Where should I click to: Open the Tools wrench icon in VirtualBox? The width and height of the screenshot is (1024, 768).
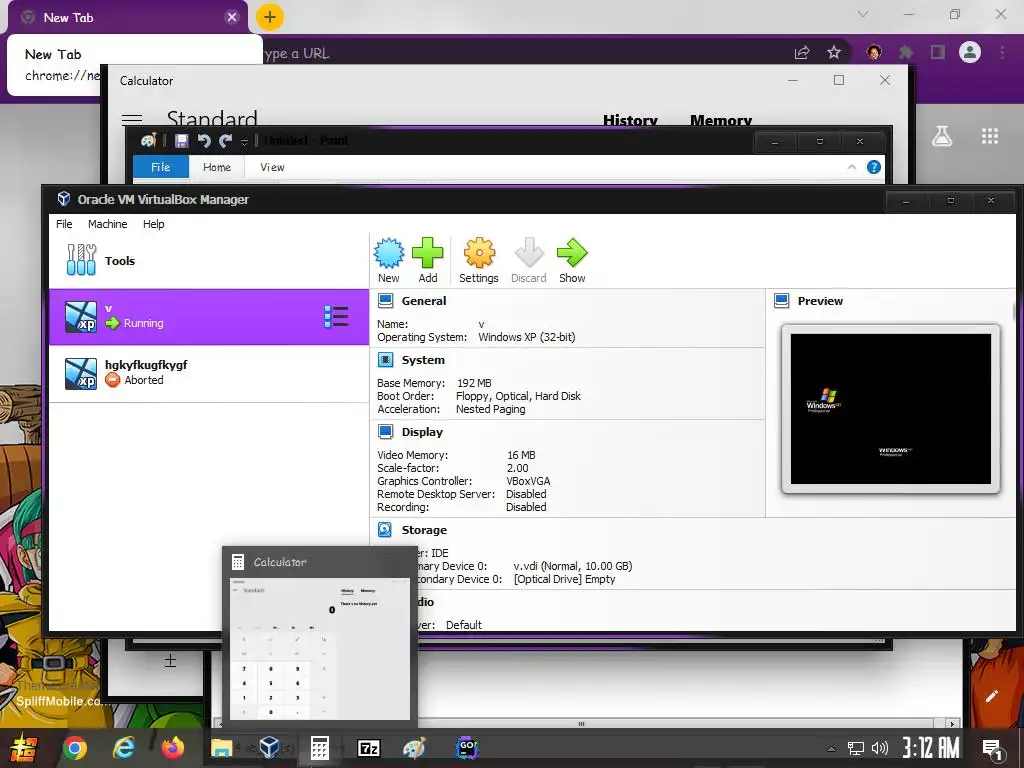click(x=81, y=259)
